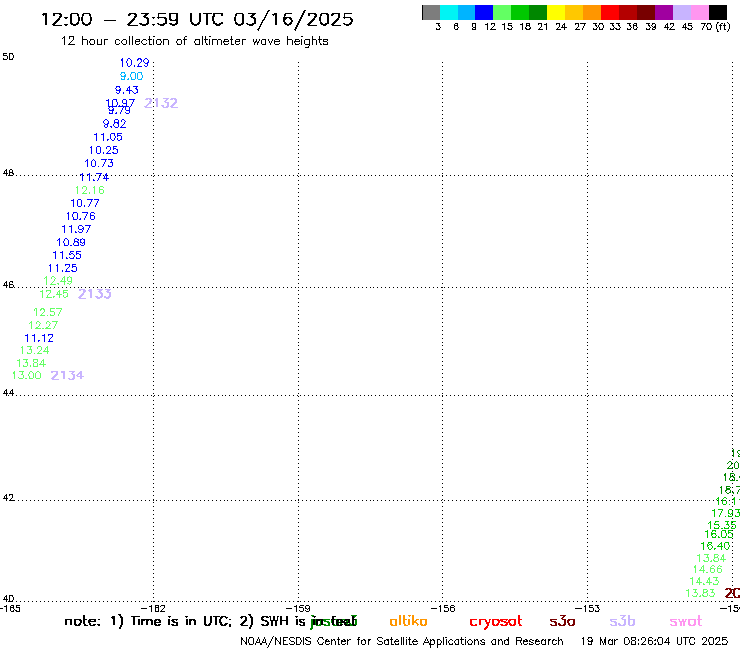Select the wave height value 9.82
Screen dimensions: 740x650
(115, 124)
